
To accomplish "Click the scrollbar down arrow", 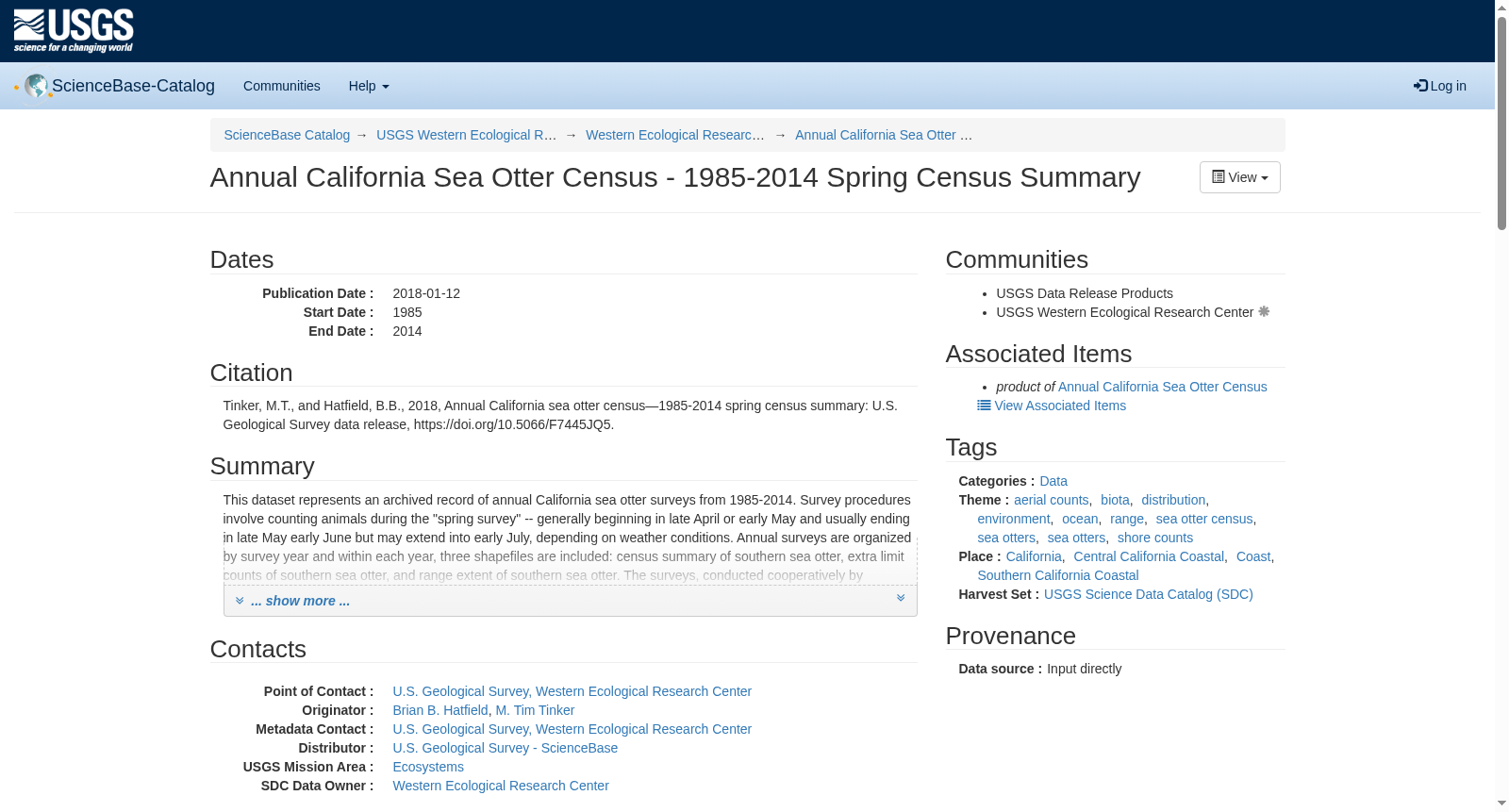I will coord(1501,804).
